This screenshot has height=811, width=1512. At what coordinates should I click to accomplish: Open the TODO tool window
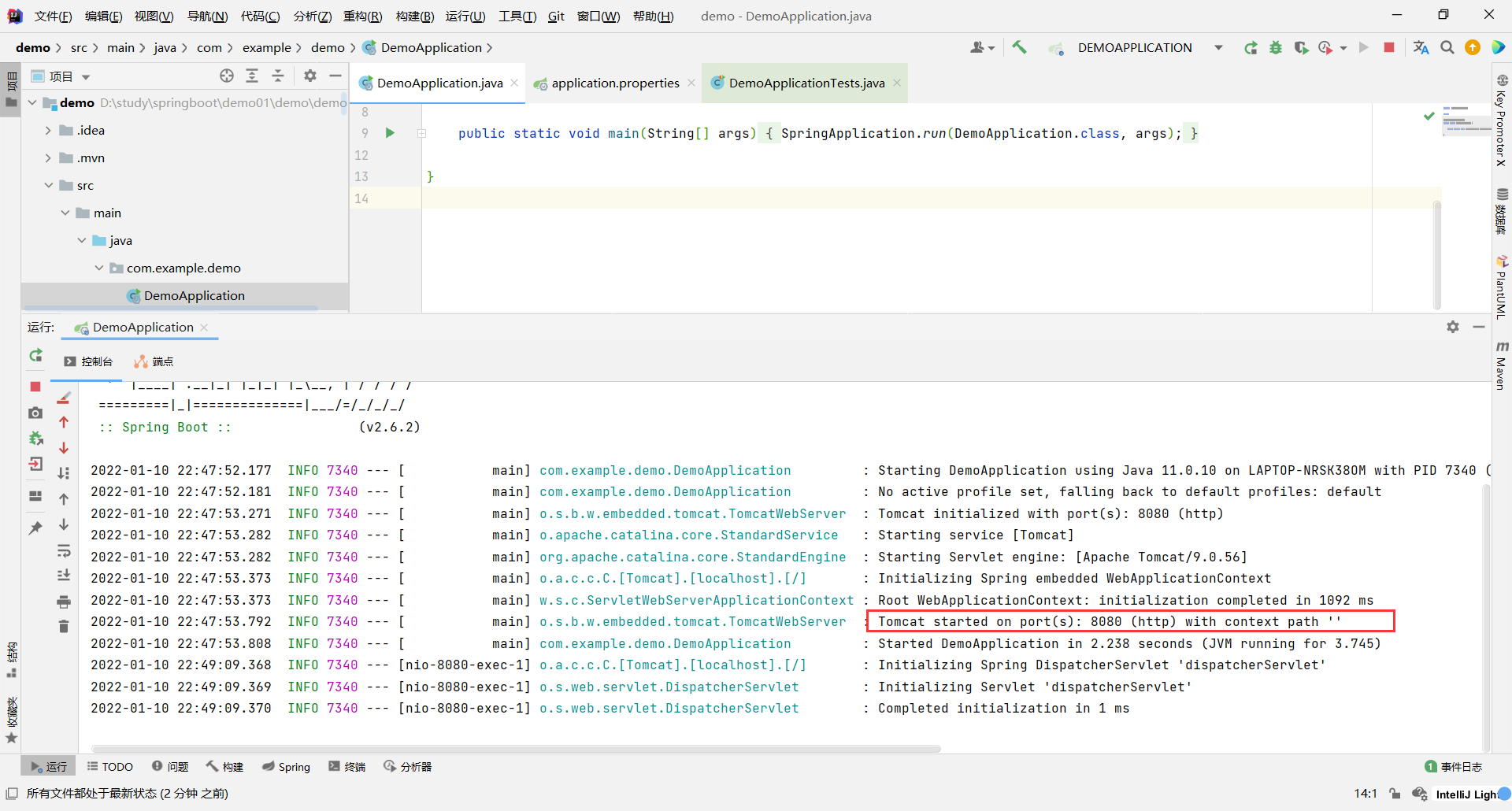pos(109,766)
